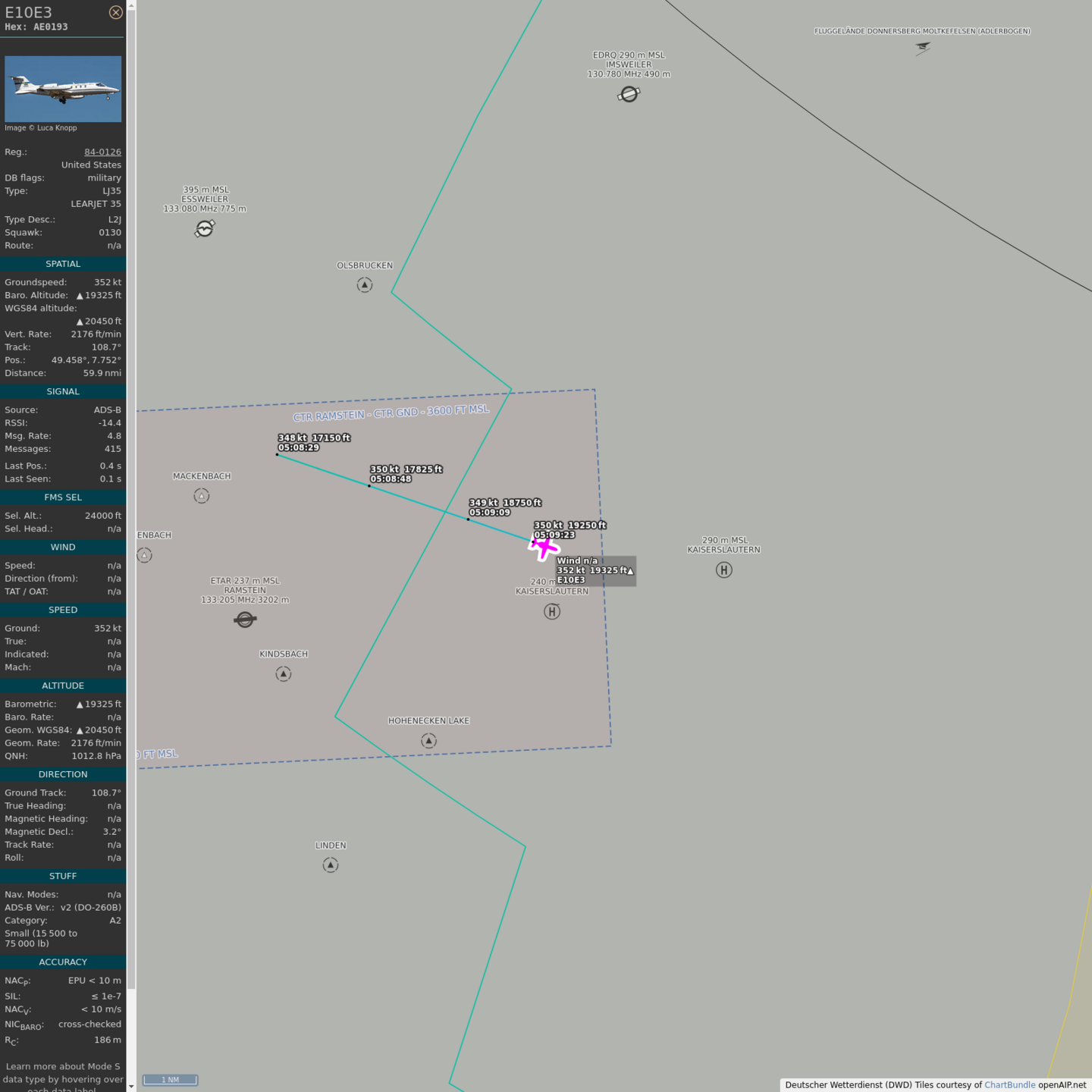
Task: Click the 05:08:48 track point on the flight path
Action: tap(369, 486)
